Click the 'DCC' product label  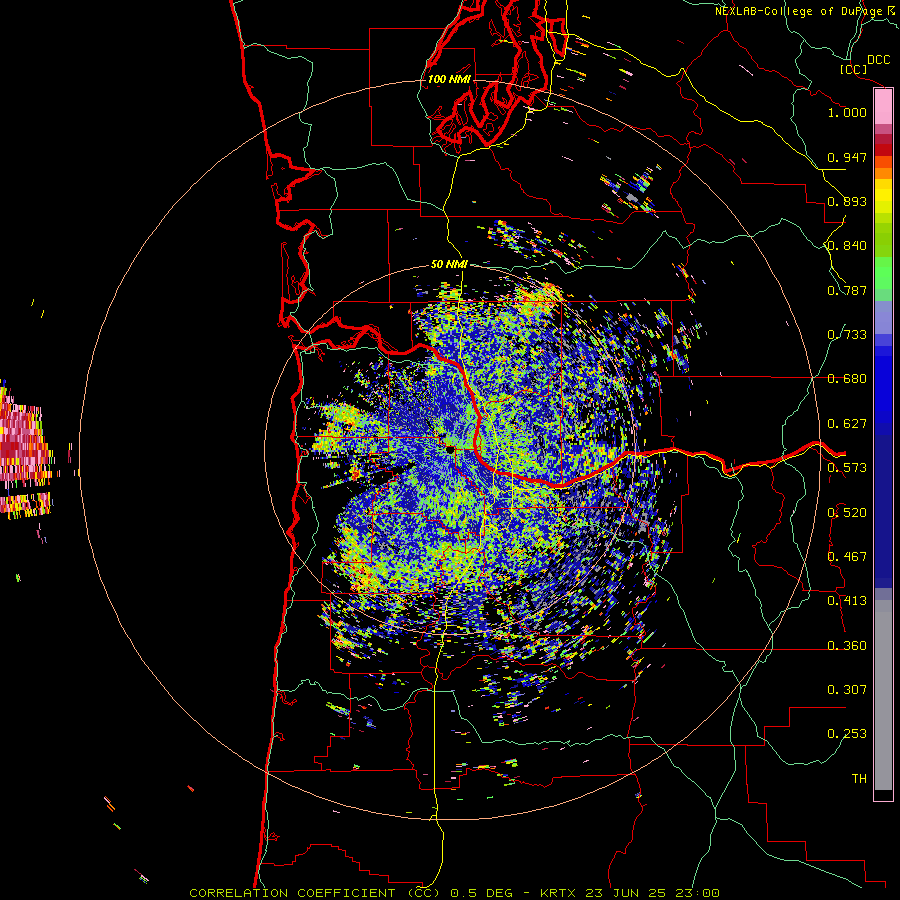878,59
